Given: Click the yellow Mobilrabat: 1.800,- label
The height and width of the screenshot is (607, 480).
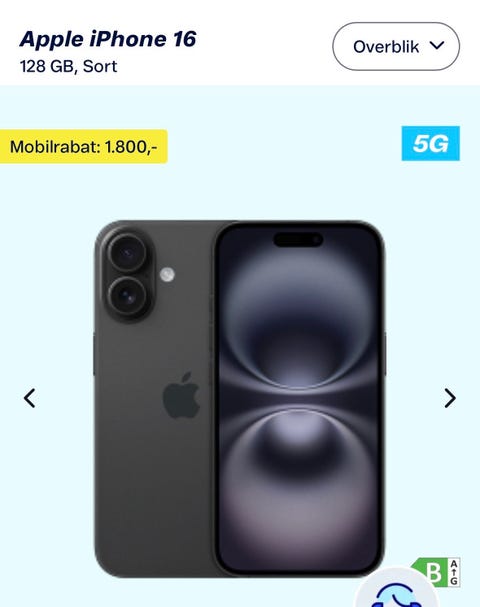Looking at the screenshot, I should coord(83,147).
